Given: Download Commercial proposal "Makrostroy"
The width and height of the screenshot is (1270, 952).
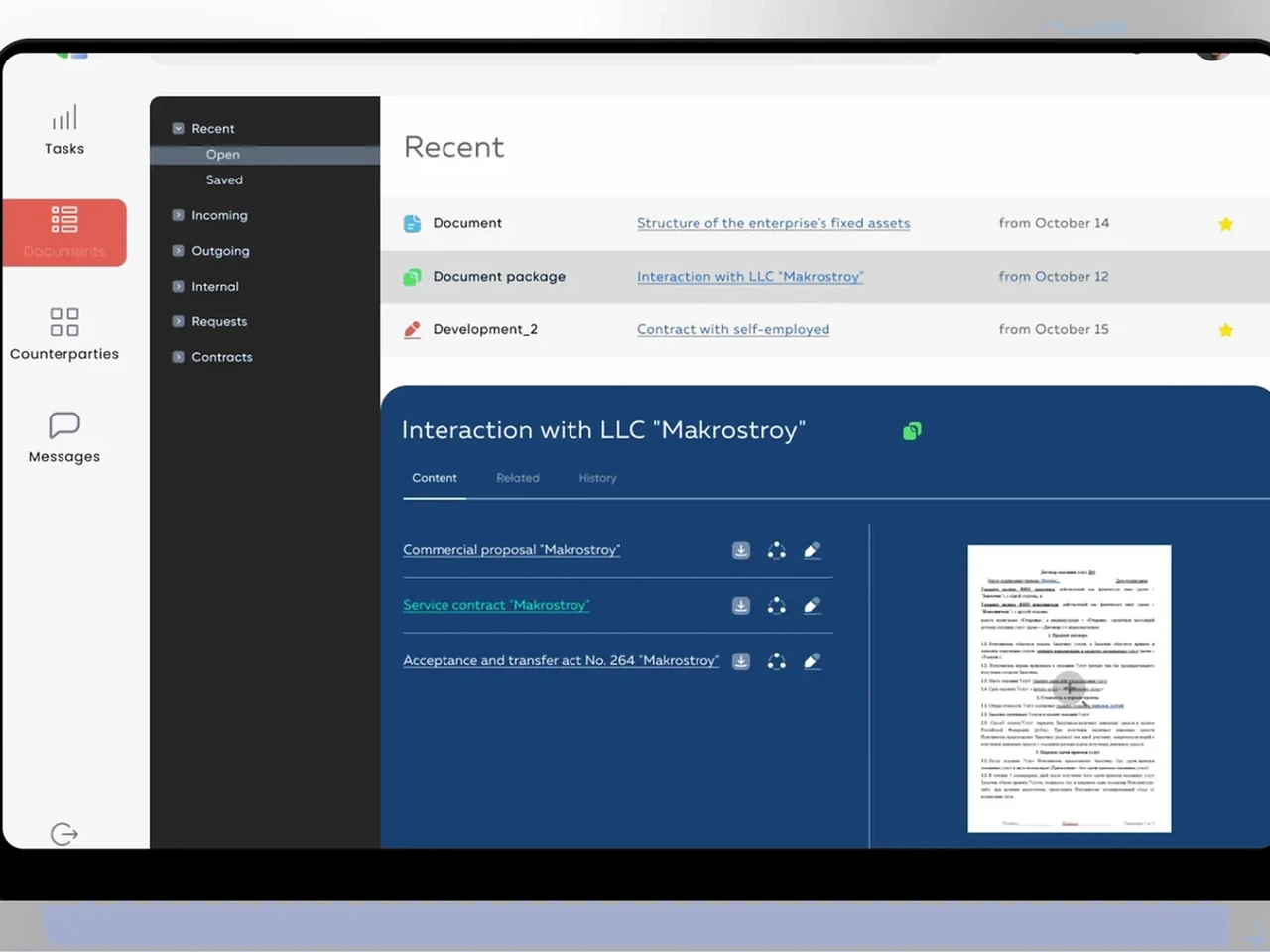Looking at the screenshot, I should [x=741, y=550].
